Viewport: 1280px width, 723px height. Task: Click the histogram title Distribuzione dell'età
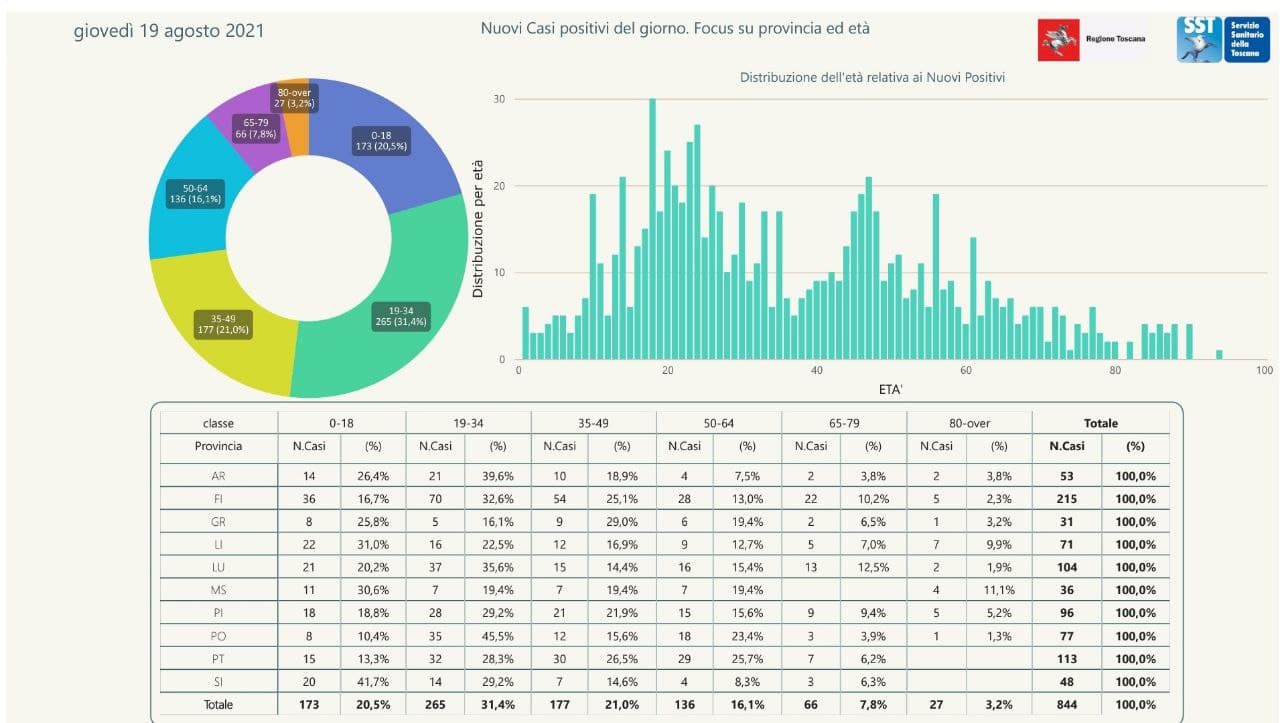pyautogui.click(x=872, y=77)
